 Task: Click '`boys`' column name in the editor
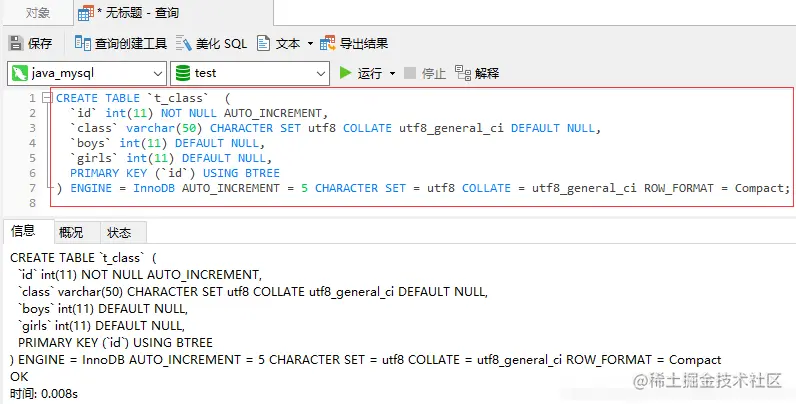tap(91, 143)
